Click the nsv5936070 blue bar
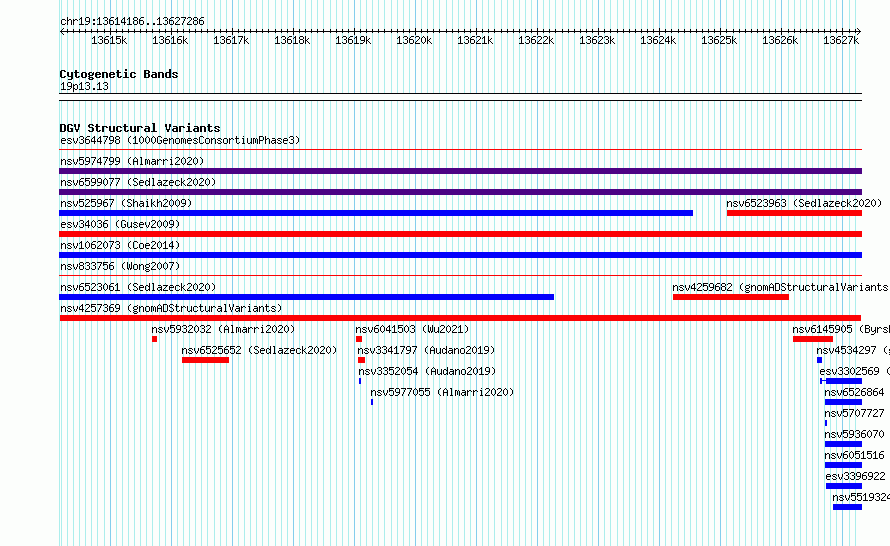 [x=843, y=444]
